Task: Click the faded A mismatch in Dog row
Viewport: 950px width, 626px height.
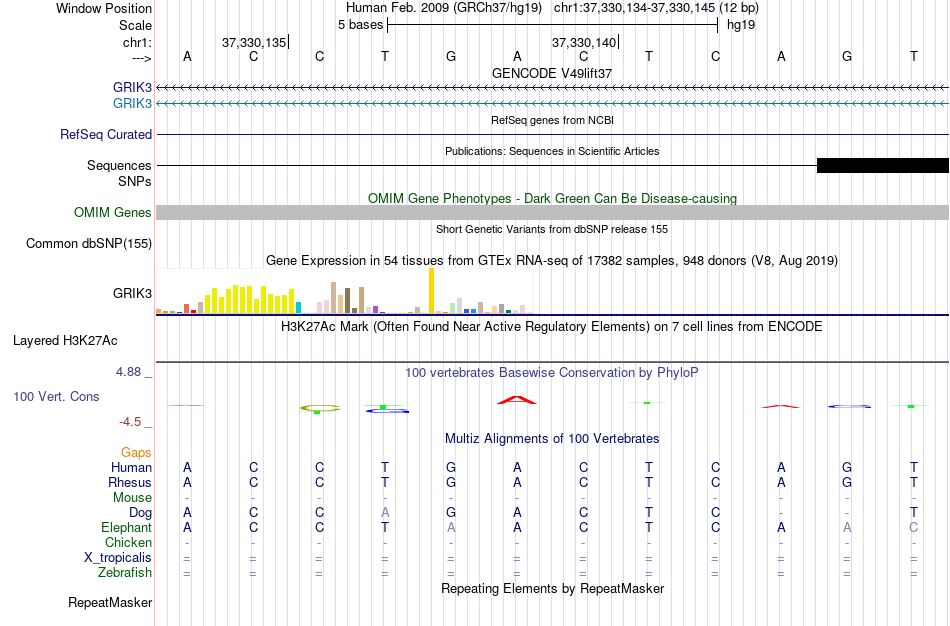Action: (385, 513)
